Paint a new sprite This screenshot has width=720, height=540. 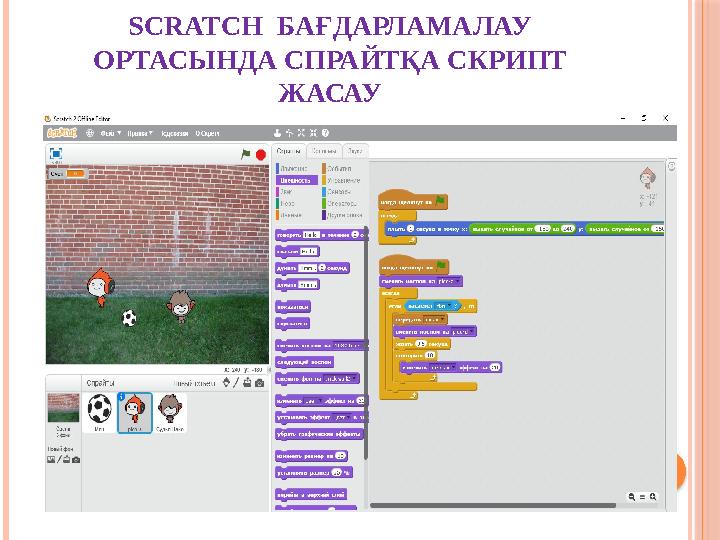pos(236,382)
